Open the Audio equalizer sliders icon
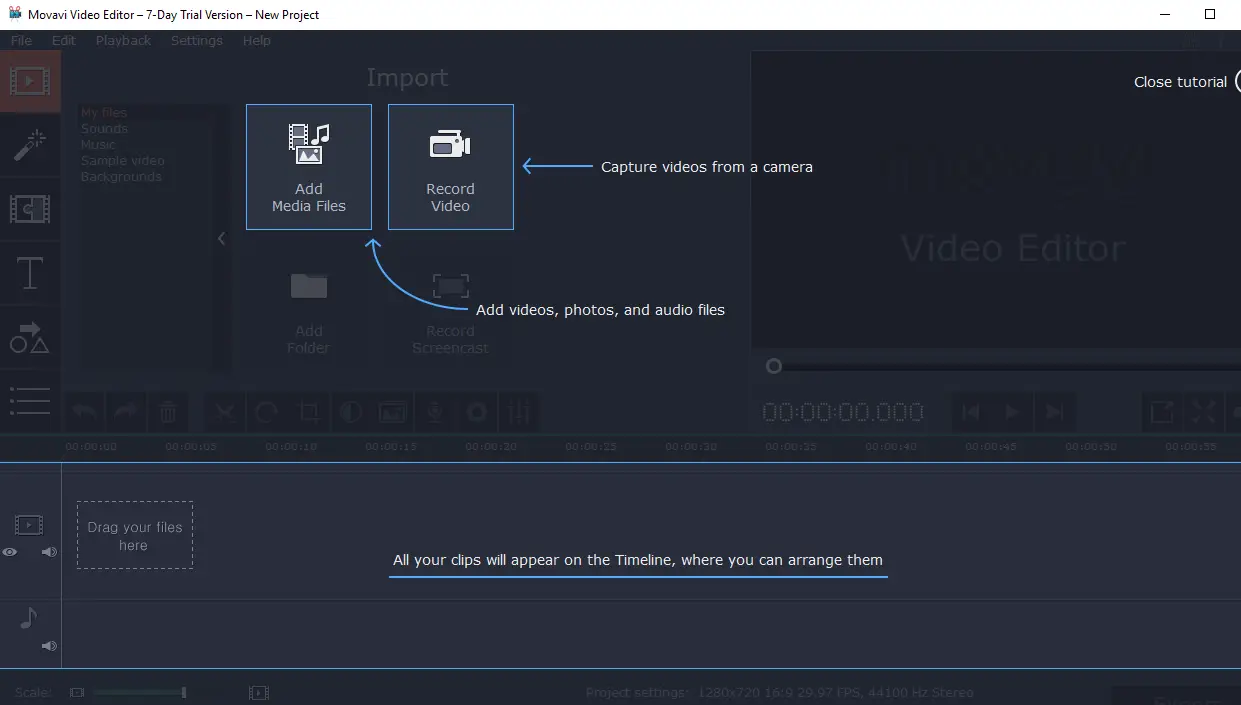Screen dimensions: 1241x705 (519, 411)
